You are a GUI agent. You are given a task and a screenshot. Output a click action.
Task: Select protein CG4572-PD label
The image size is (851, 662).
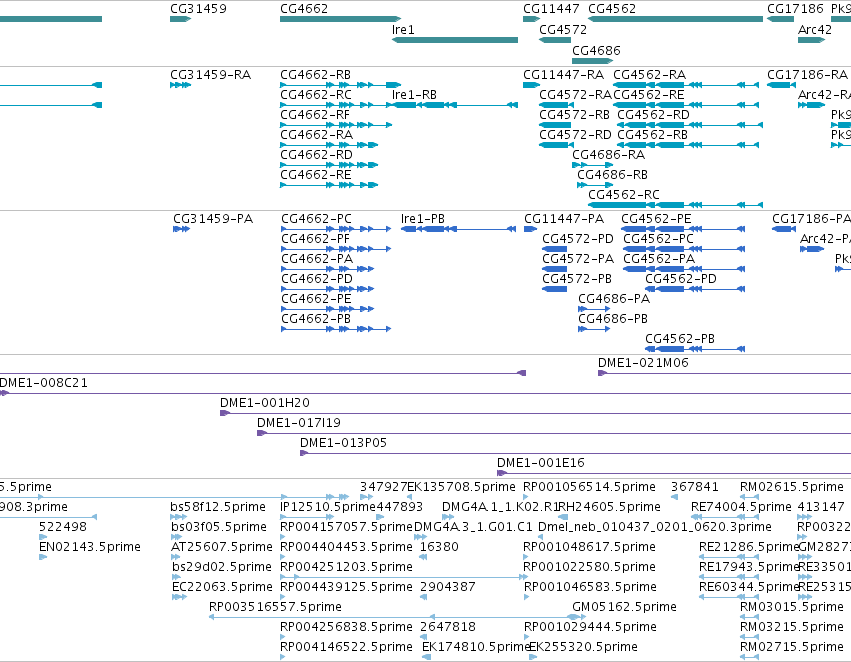pos(578,239)
